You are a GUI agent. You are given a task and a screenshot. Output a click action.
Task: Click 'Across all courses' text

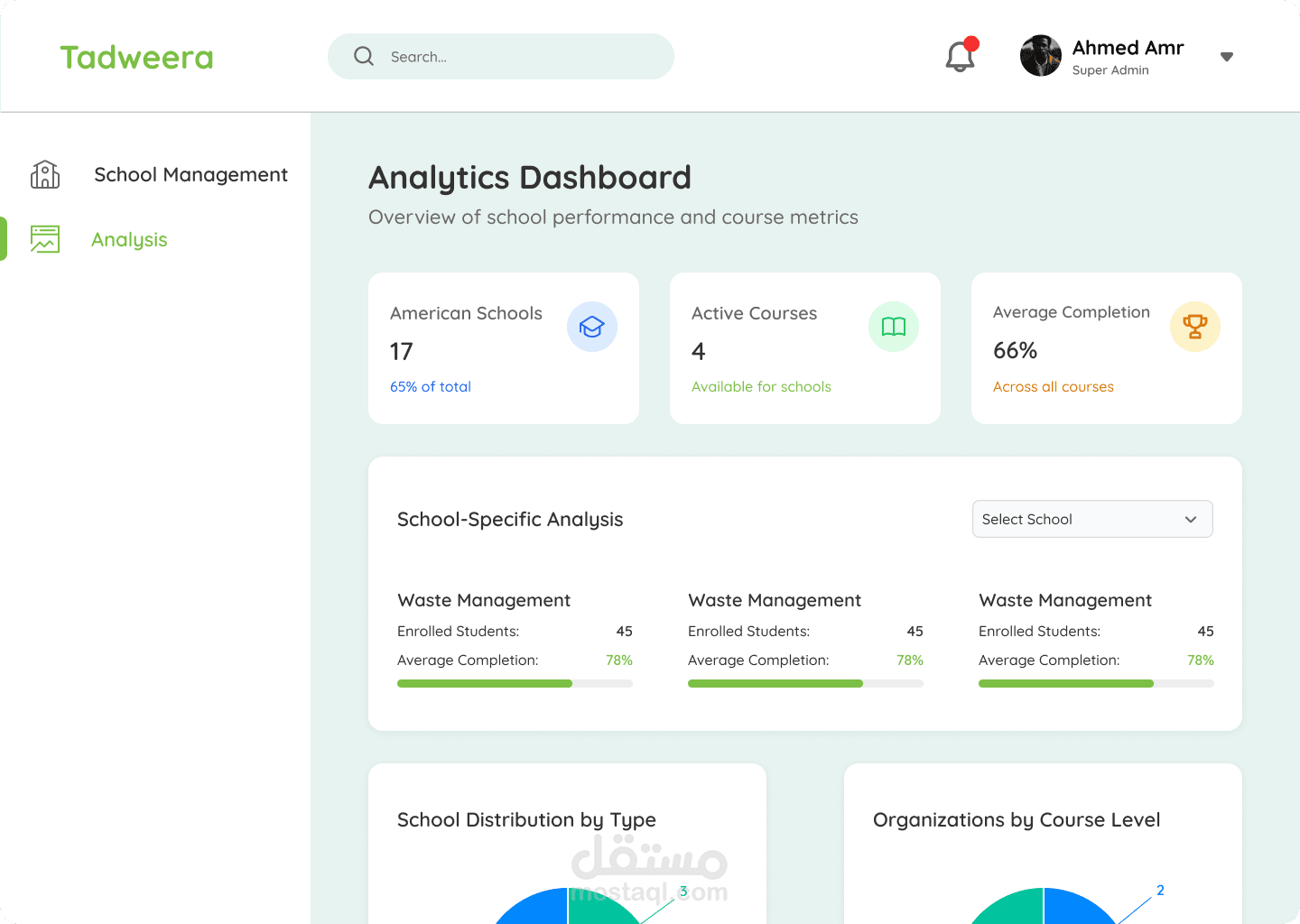[1054, 386]
